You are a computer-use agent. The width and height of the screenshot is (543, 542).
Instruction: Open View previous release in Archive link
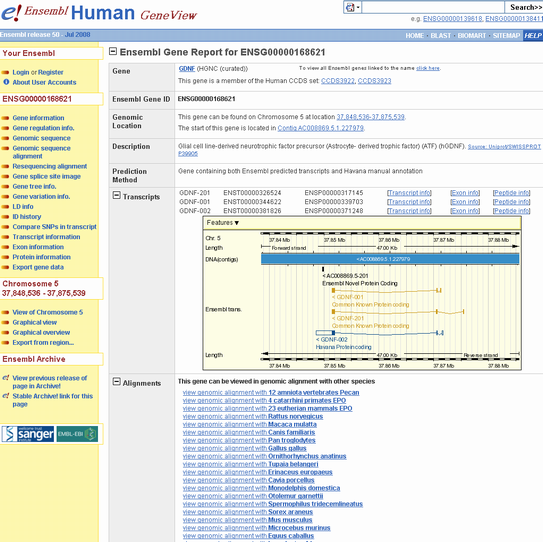click(x=50, y=382)
